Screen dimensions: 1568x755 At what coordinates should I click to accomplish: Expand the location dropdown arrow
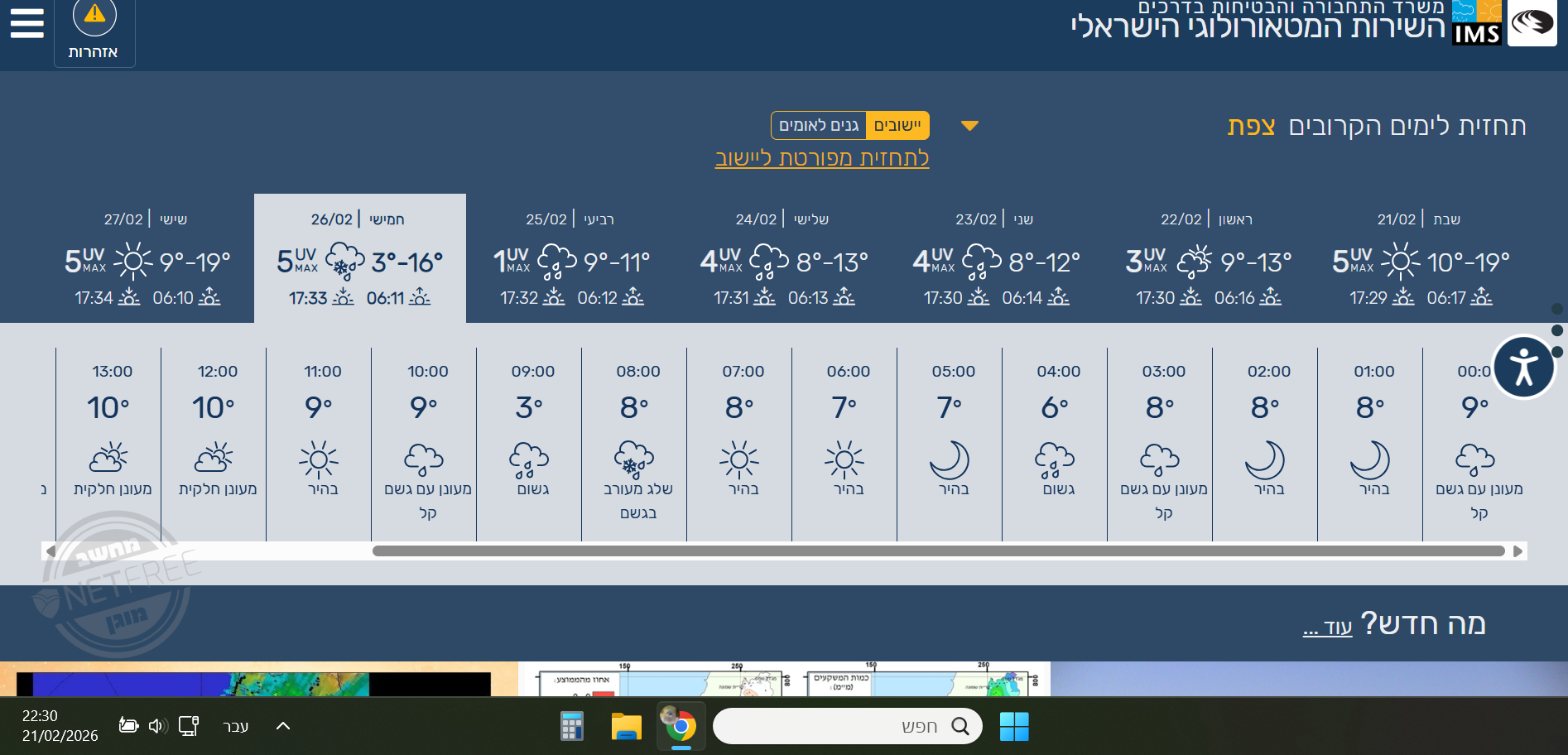click(969, 126)
